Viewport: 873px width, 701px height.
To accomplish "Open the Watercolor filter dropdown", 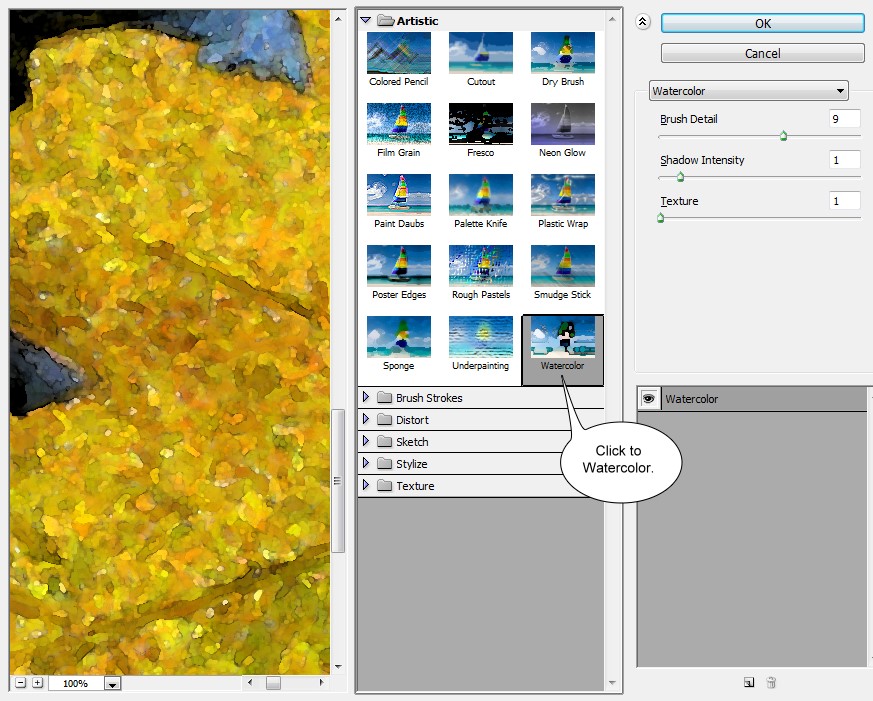I will pos(748,91).
